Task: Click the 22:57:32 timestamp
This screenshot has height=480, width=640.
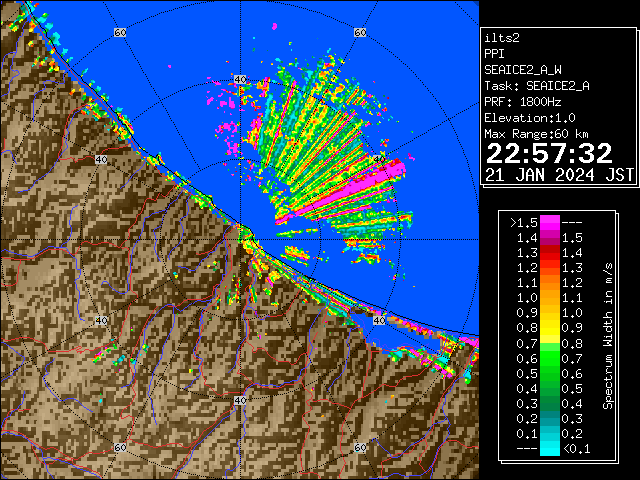Action: pyautogui.click(x=549, y=153)
